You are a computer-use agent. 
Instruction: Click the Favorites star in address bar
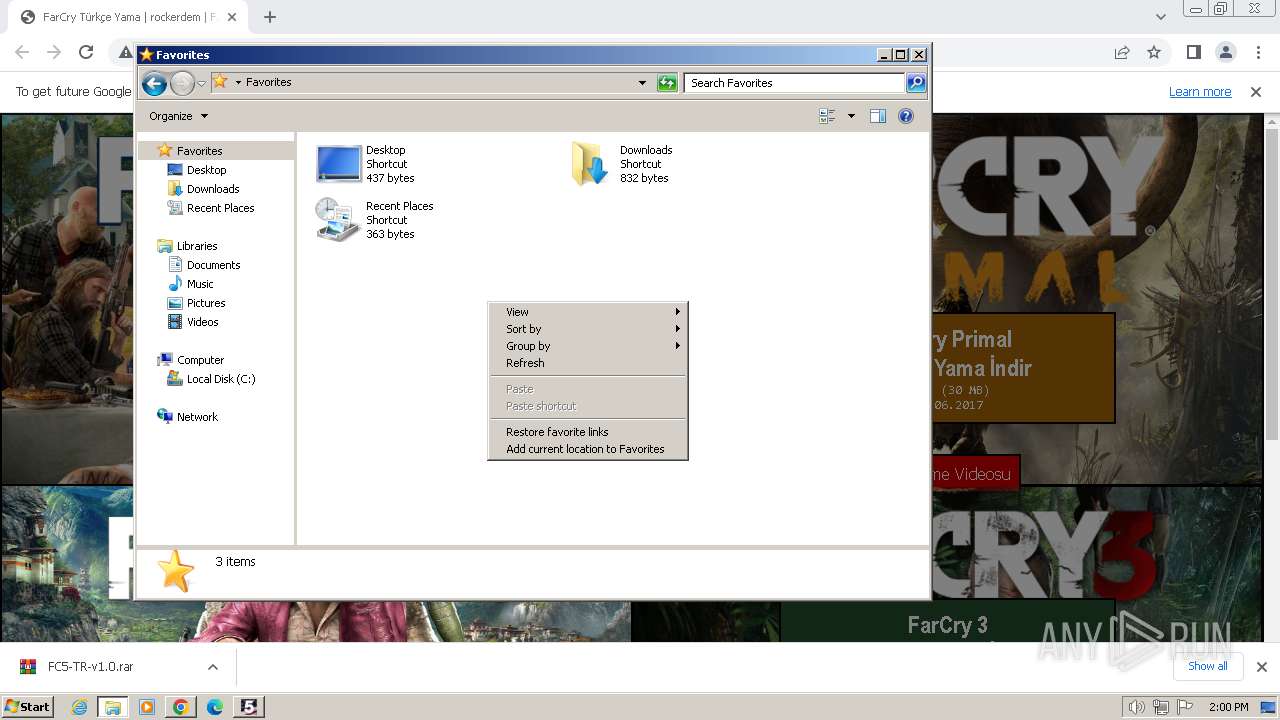point(220,82)
